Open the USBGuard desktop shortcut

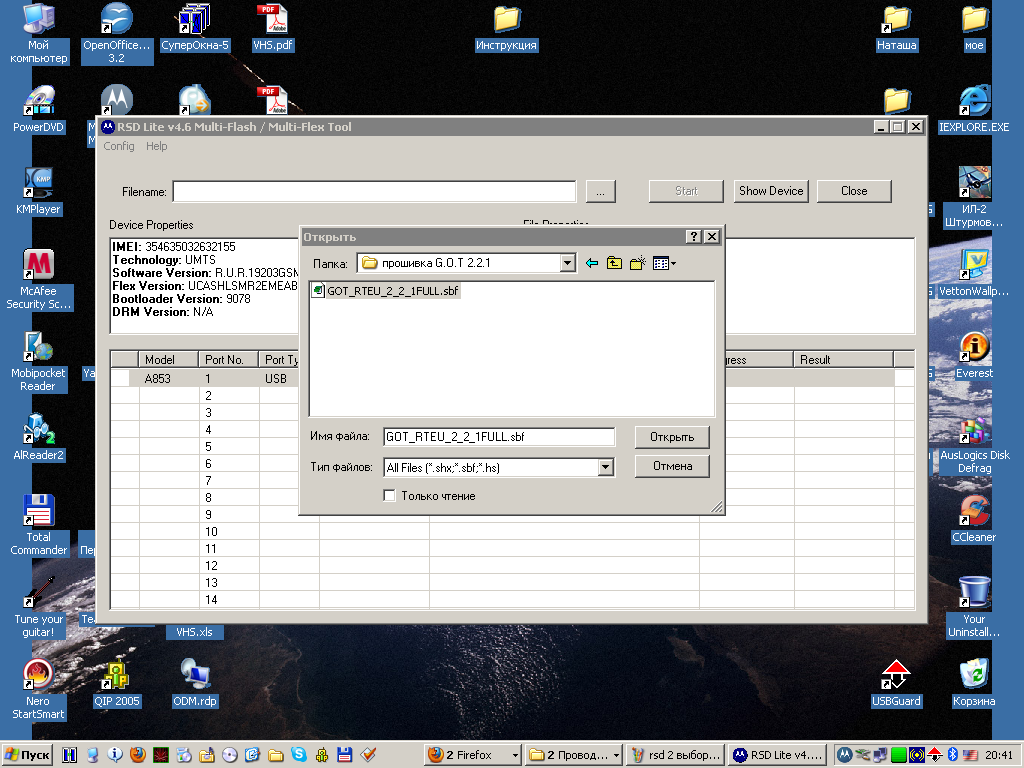coord(897,684)
